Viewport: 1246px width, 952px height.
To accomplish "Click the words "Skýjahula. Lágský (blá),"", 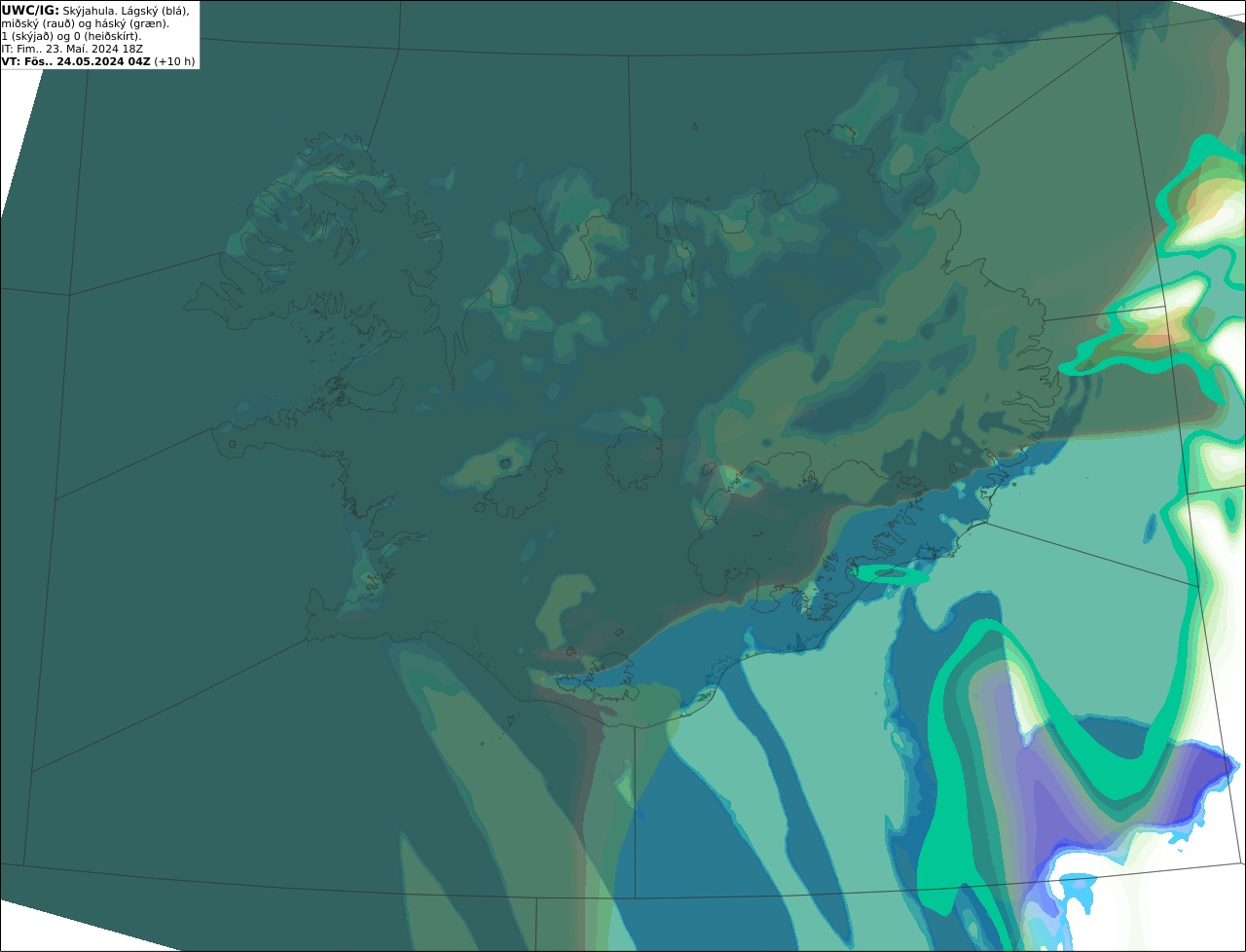I will [x=126, y=10].
